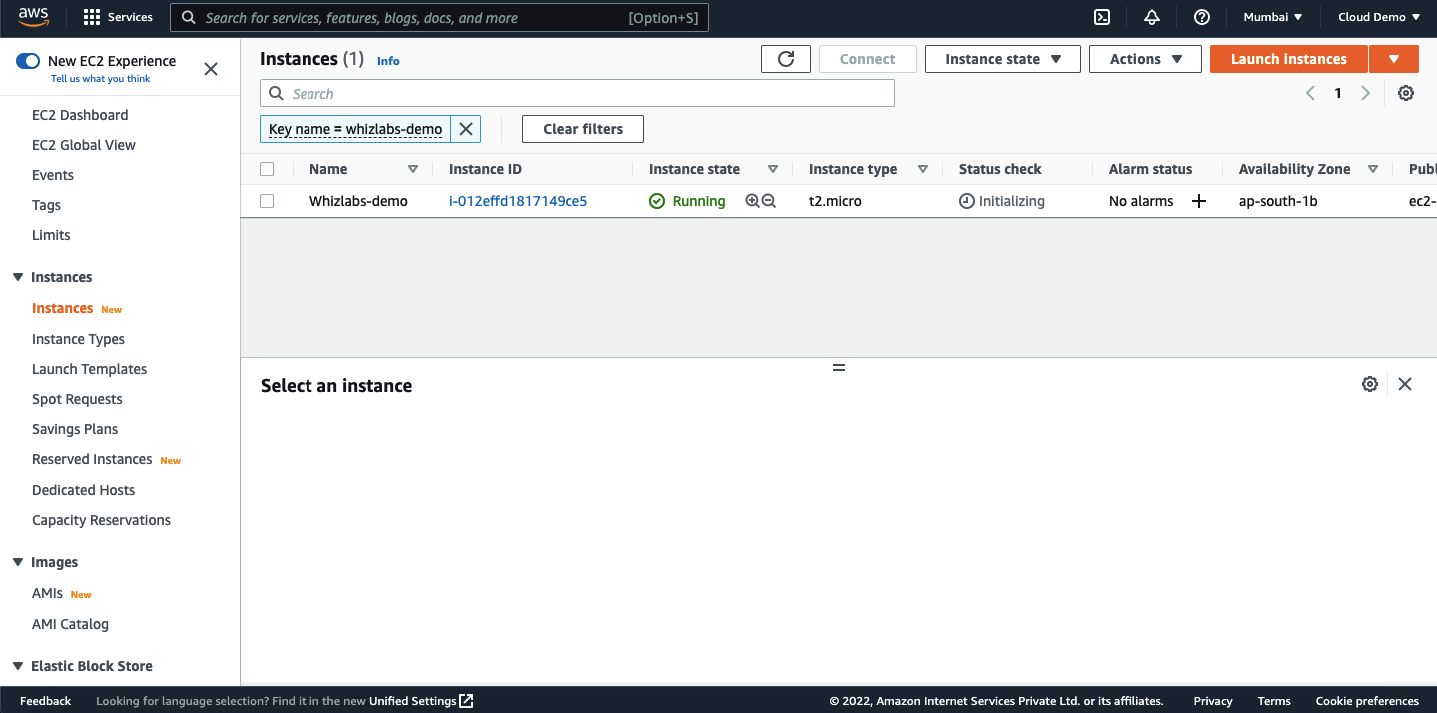Screen dimensions: 1437x713
Task: Open EC2 Global View
Action: pos(84,145)
